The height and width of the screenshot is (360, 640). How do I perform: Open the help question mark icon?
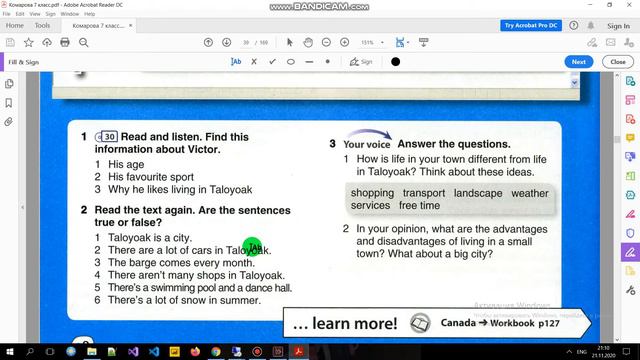point(573,25)
